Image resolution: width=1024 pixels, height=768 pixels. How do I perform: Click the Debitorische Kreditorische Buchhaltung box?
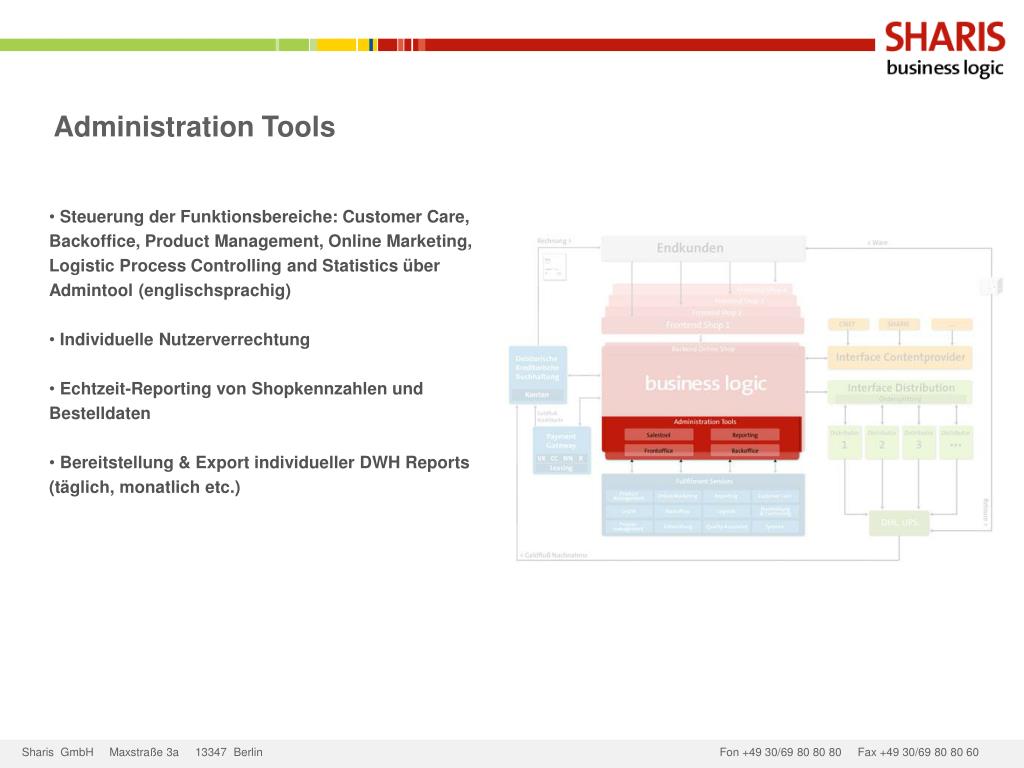[x=537, y=375]
